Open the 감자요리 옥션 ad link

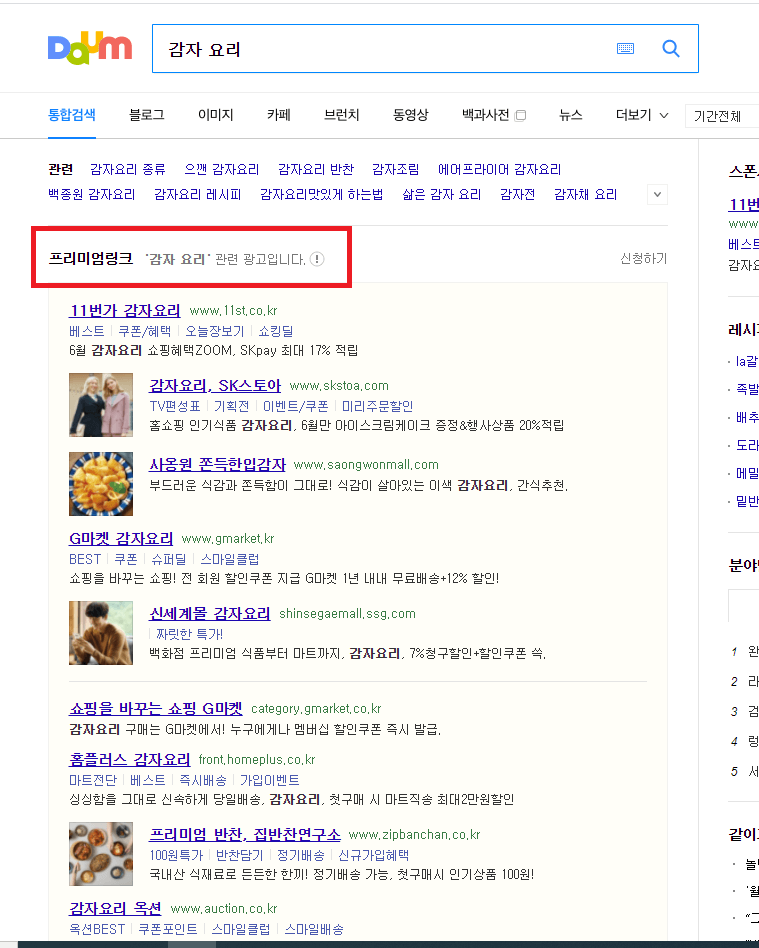click(115, 909)
